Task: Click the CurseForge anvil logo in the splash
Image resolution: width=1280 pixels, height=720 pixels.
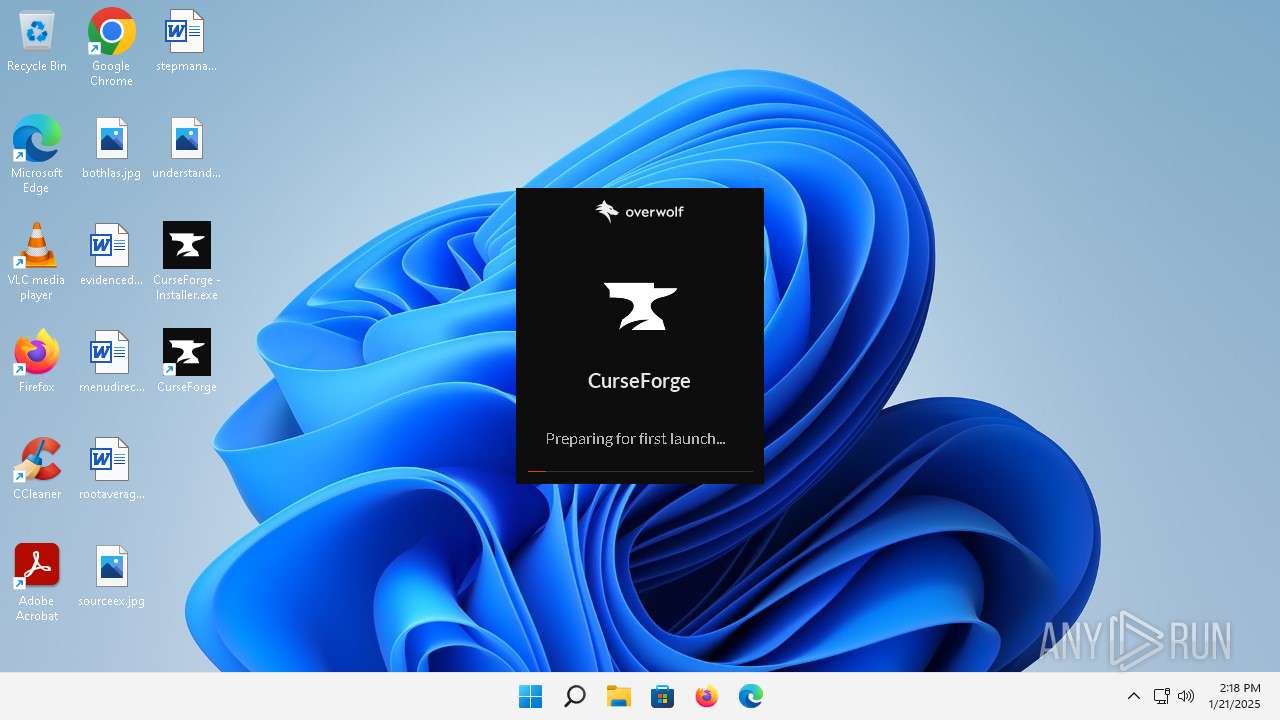Action: pyautogui.click(x=640, y=306)
